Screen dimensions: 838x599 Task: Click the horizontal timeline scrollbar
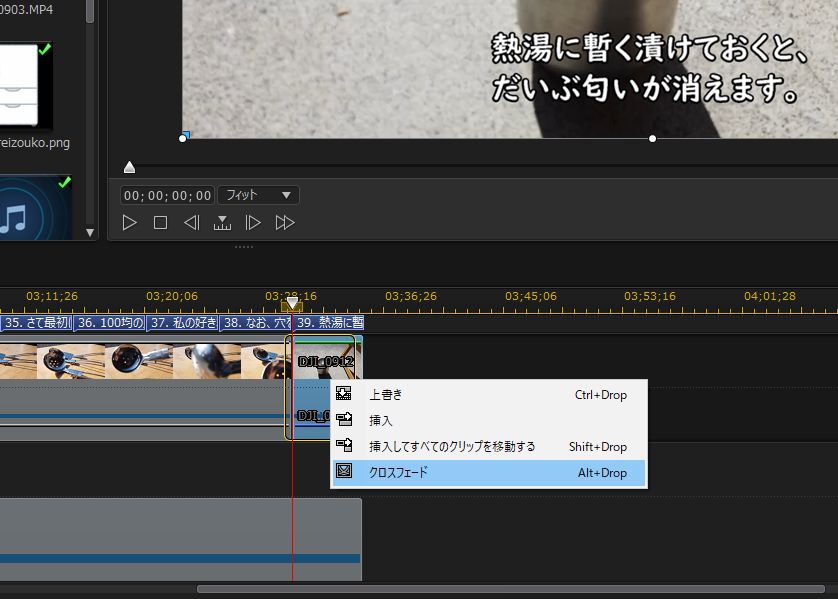510,589
